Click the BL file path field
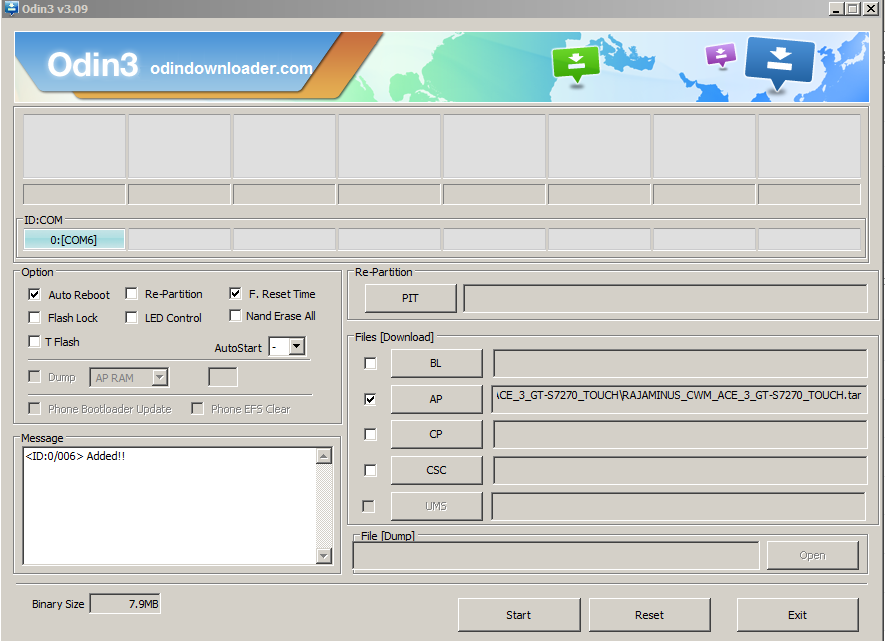Screen dimensions: 885x641 [680, 363]
